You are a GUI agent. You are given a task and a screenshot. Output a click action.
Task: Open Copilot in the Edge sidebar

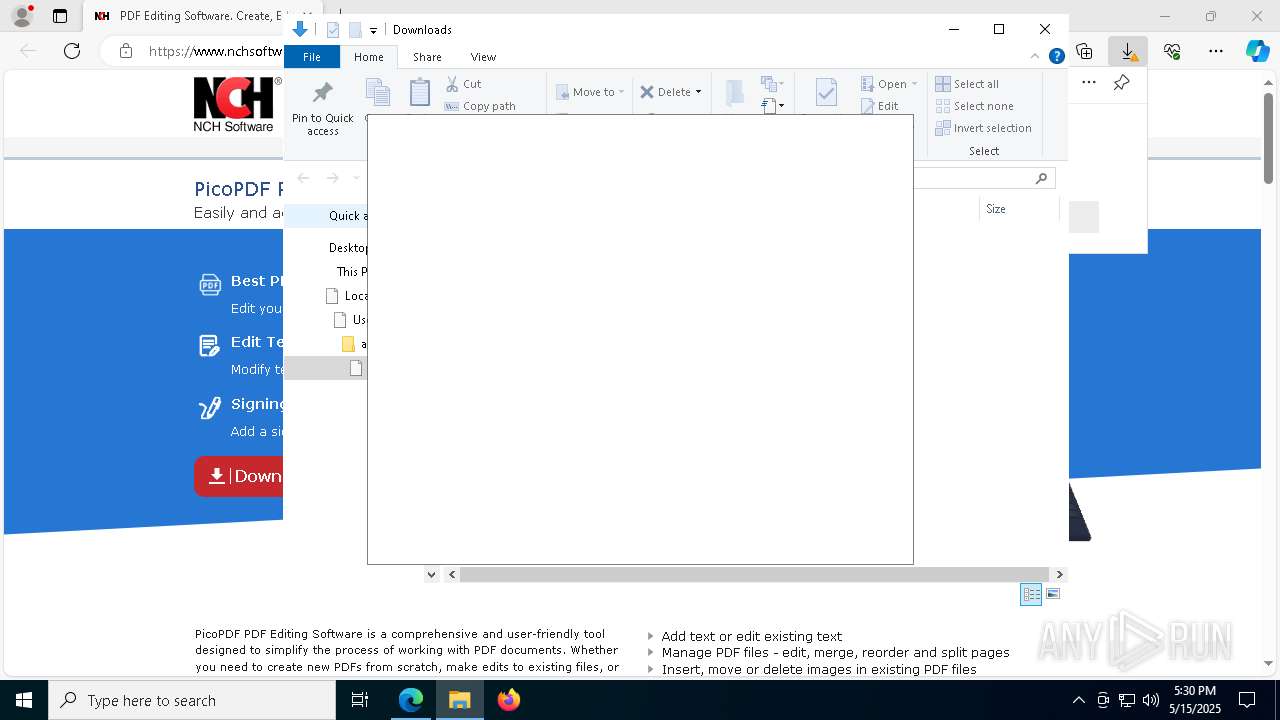1257,51
